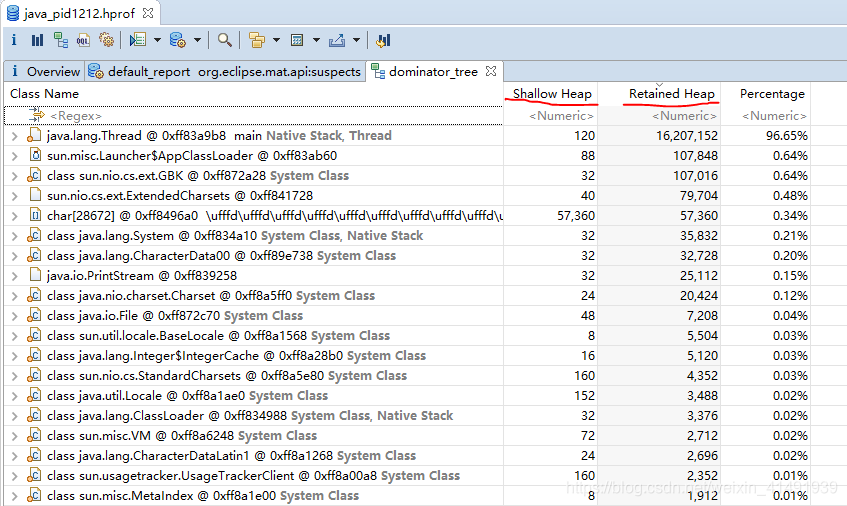Select the class sun.misc.MetaIndex row
This screenshot has width=847, height=506.
coord(408,495)
